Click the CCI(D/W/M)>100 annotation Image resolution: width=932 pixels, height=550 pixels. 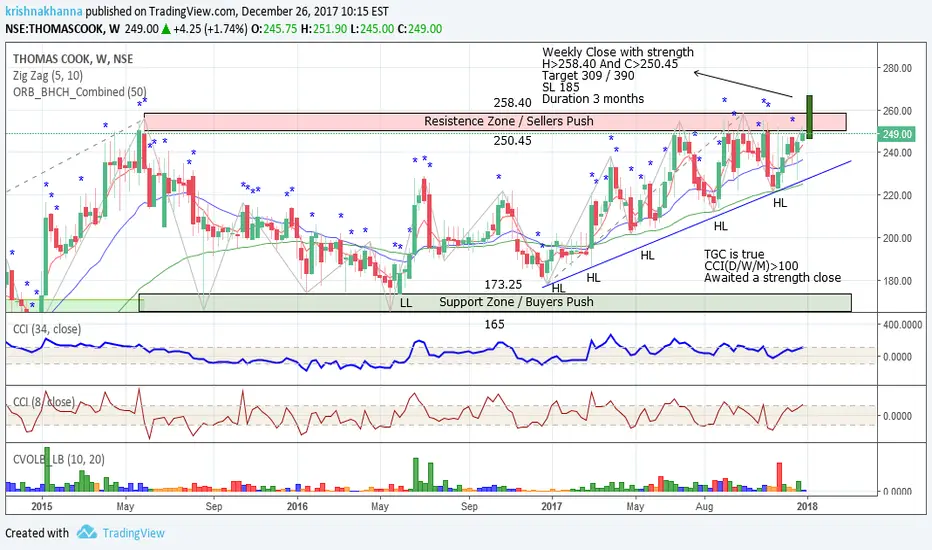(x=751, y=266)
